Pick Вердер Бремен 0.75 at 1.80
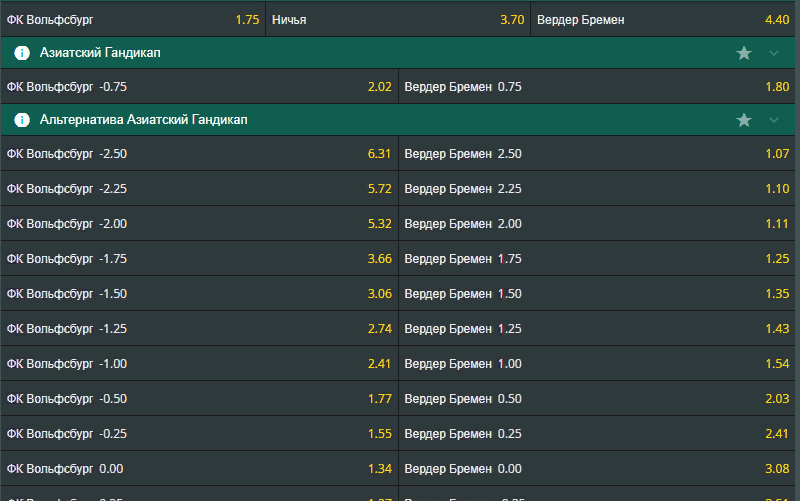 pos(597,87)
